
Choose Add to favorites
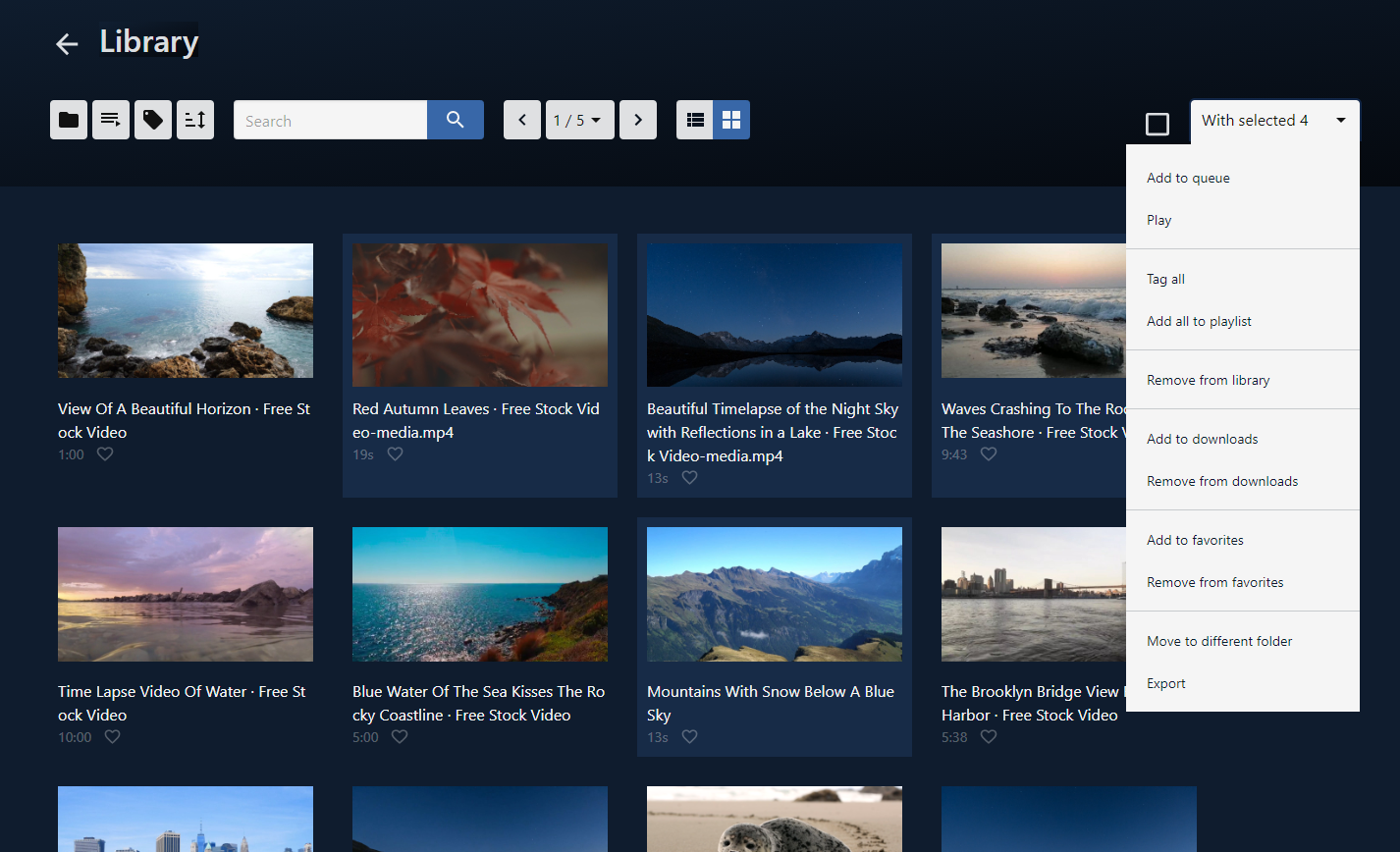pos(1243,540)
